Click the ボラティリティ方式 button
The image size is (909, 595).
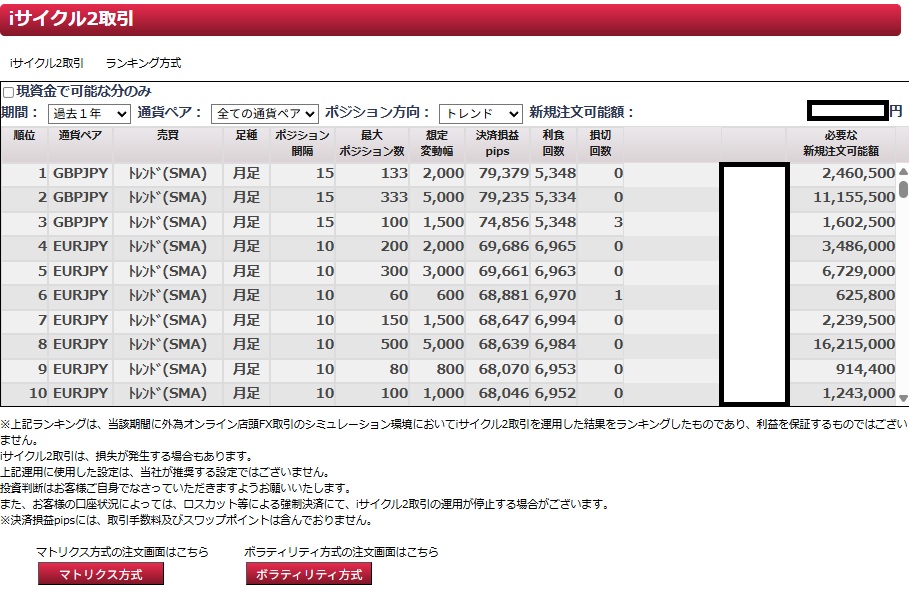309,574
